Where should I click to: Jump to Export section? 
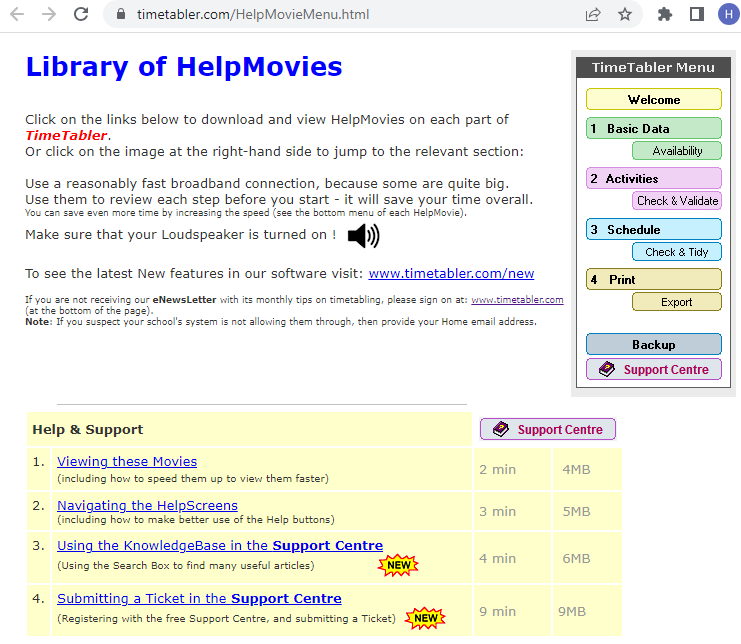pos(677,302)
